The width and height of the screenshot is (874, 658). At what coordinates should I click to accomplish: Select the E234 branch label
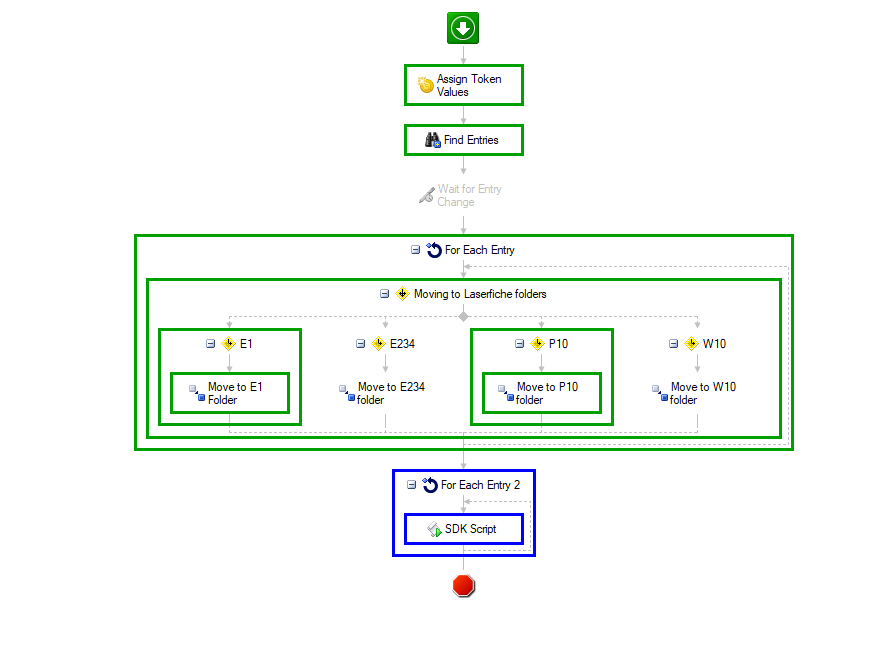(402, 343)
